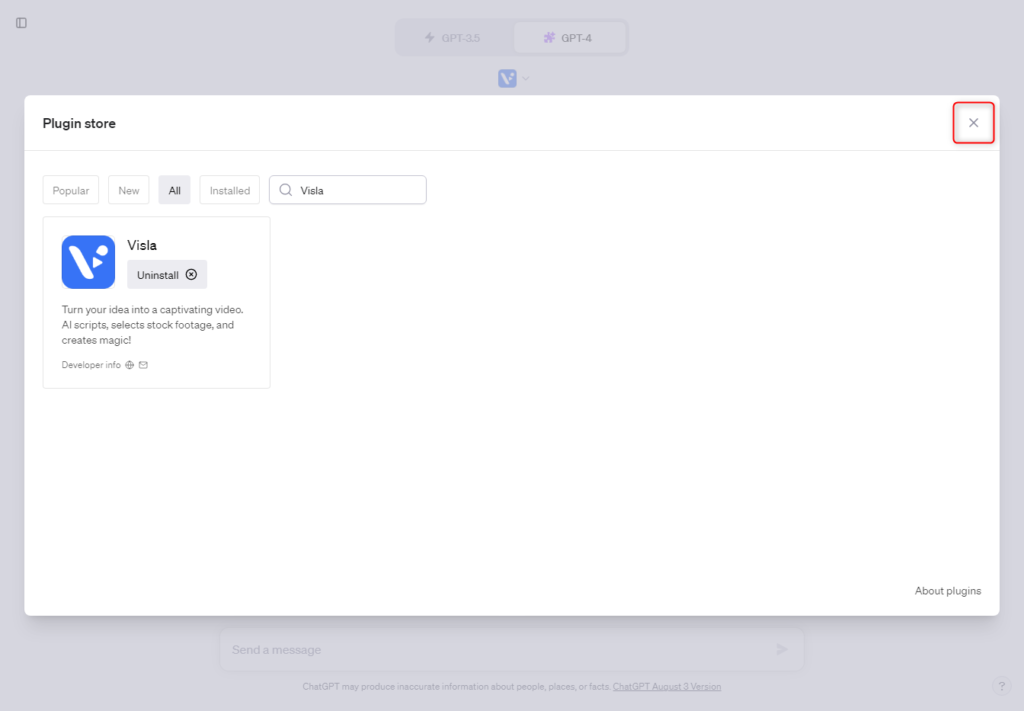Click the Visla plugin logo on the card
The width and height of the screenshot is (1024, 711).
[x=87, y=263]
